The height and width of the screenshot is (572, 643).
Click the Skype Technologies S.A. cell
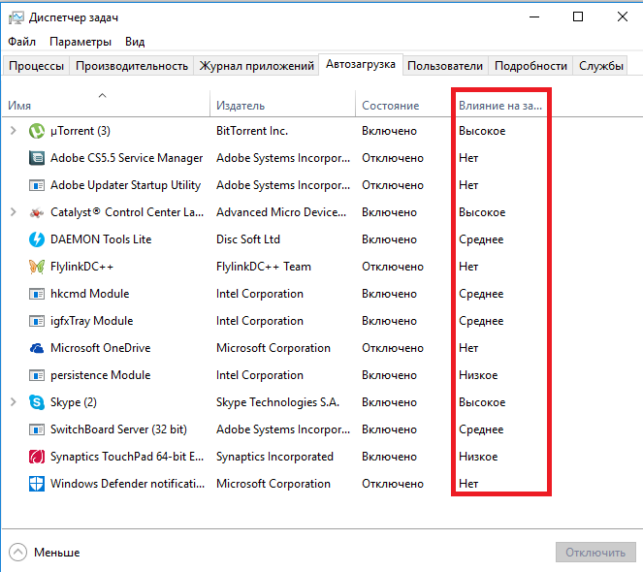278,402
